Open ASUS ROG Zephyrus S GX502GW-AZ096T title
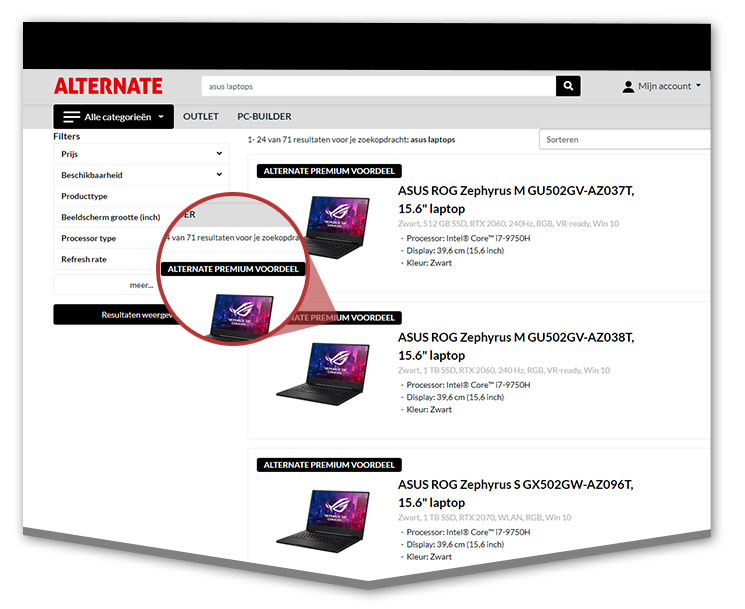The height and width of the screenshot is (609, 745). pyautogui.click(x=516, y=494)
